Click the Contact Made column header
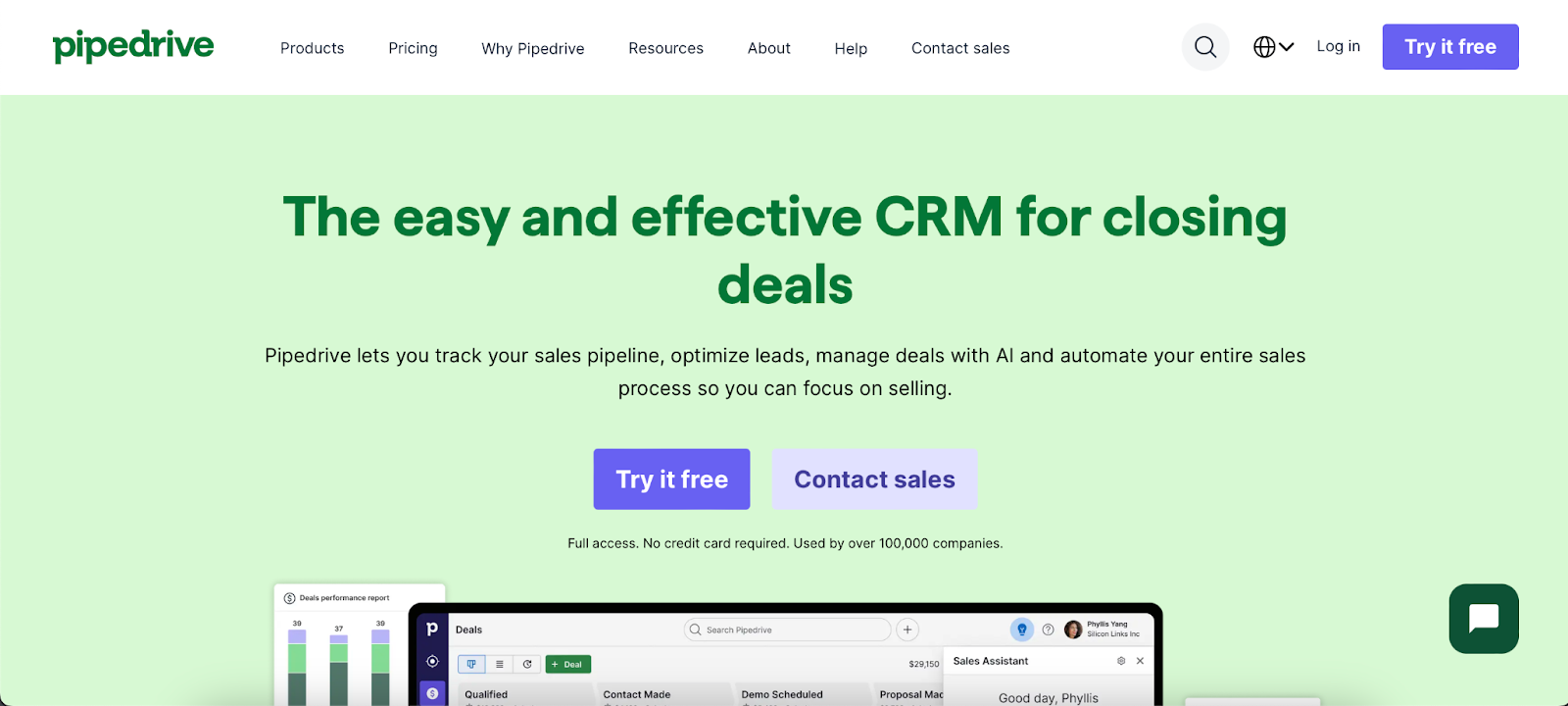This screenshot has height=706, width=1568. tap(637, 694)
